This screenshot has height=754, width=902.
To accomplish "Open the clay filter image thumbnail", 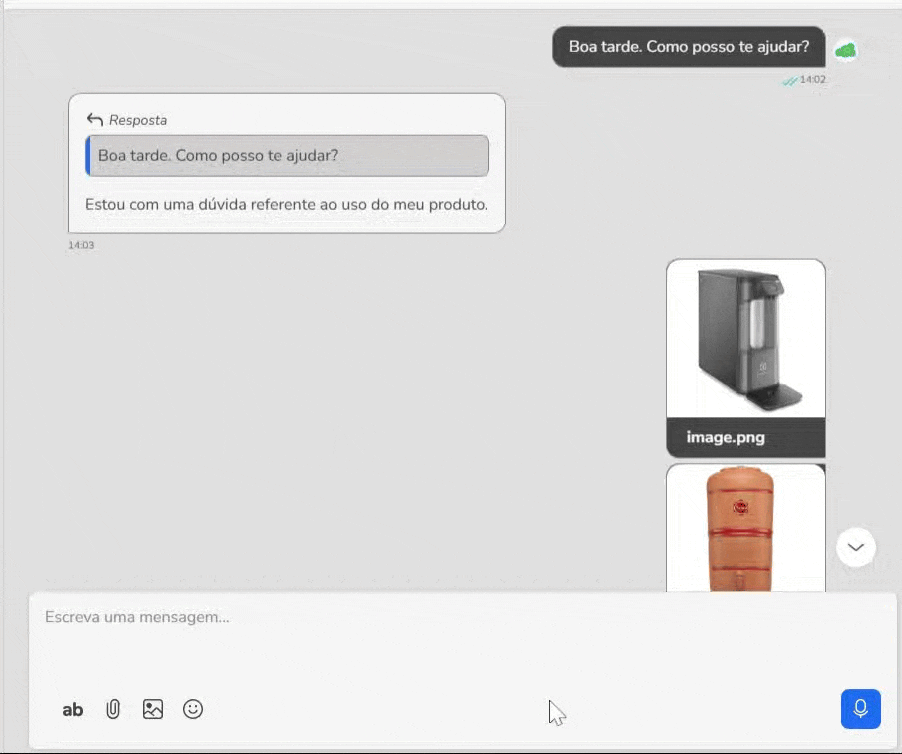I will (746, 528).
